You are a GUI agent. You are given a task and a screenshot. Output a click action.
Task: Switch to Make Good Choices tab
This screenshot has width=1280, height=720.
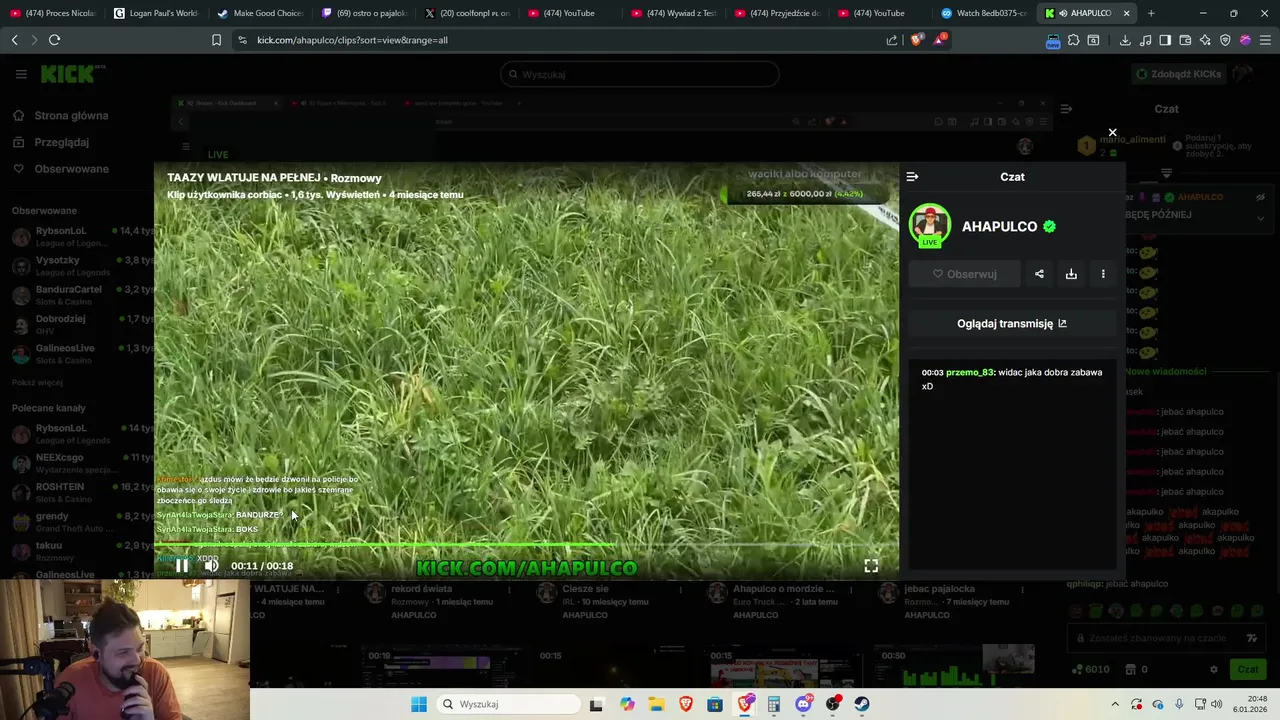[x=260, y=13]
